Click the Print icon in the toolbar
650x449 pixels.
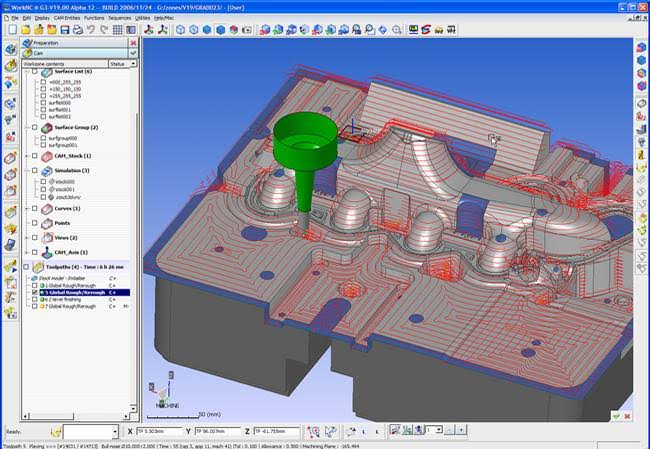point(78,30)
